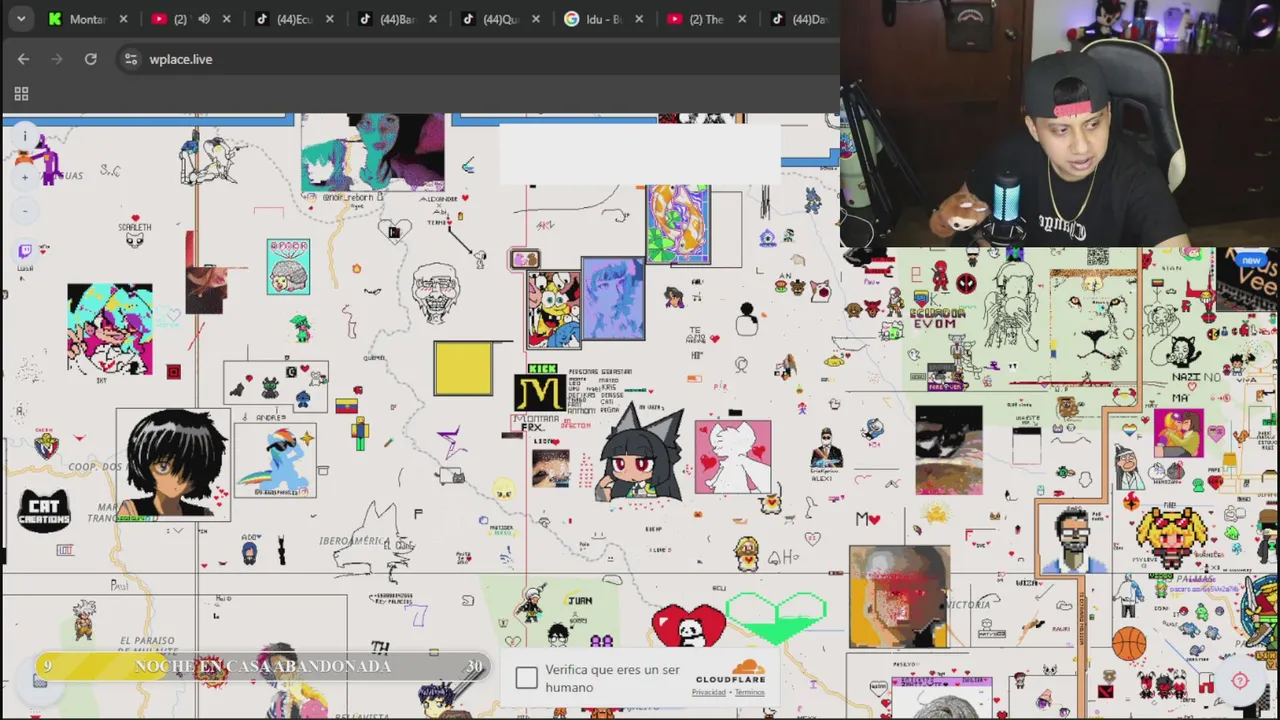The width and height of the screenshot is (1280, 720).
Task: Open the Twitch link button
Action: coord(25,251)
